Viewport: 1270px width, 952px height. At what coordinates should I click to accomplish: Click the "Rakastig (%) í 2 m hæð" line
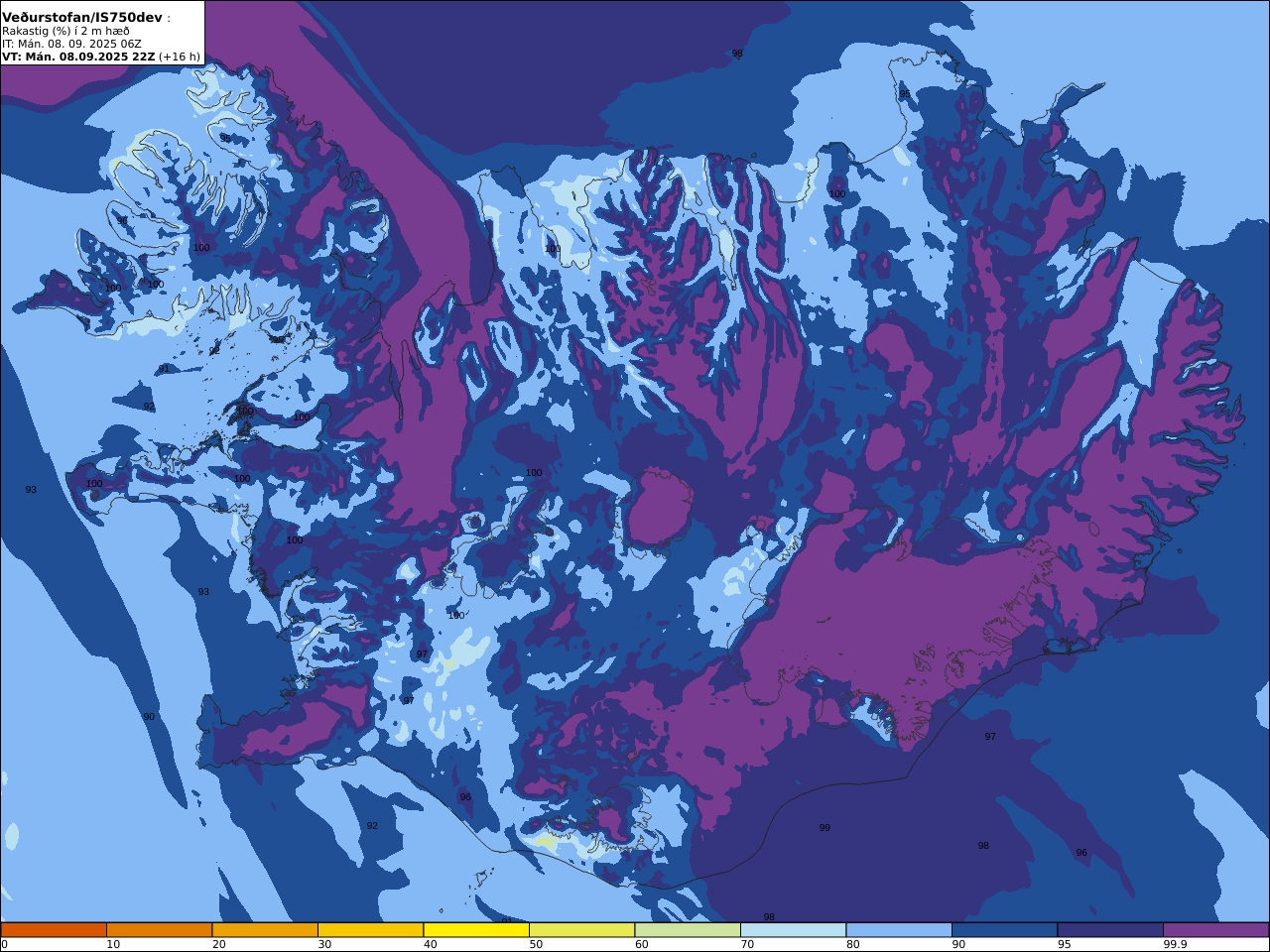coord(65,31)
